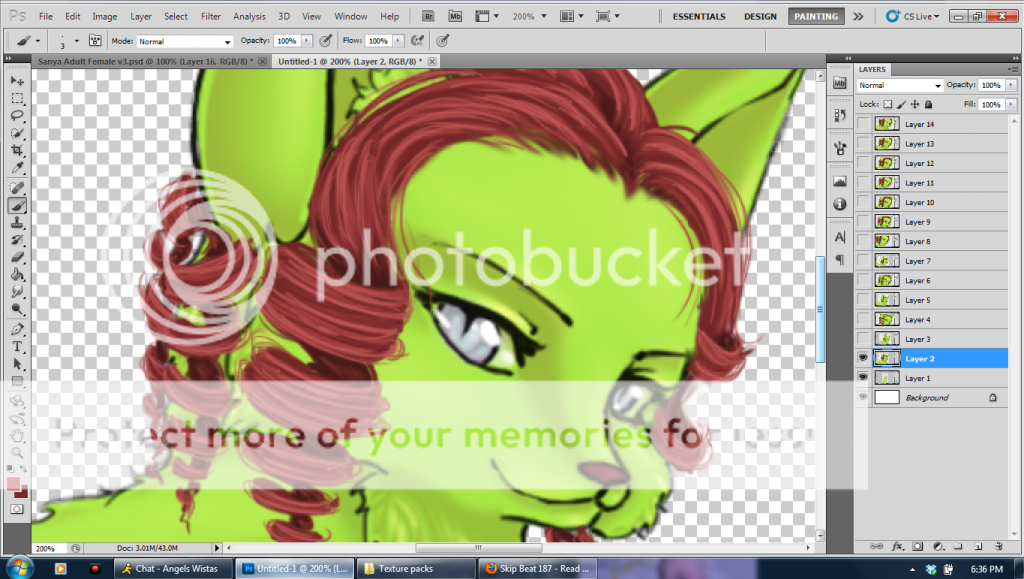Screen dimensions: 1024x579
Task: Choose the Horizontal Type tool
Action: 17,347
